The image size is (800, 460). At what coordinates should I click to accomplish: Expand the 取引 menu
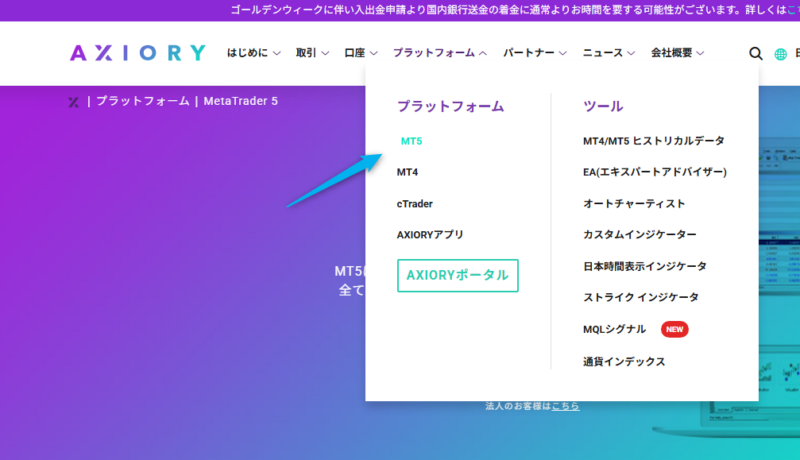(x=312, y=53)
